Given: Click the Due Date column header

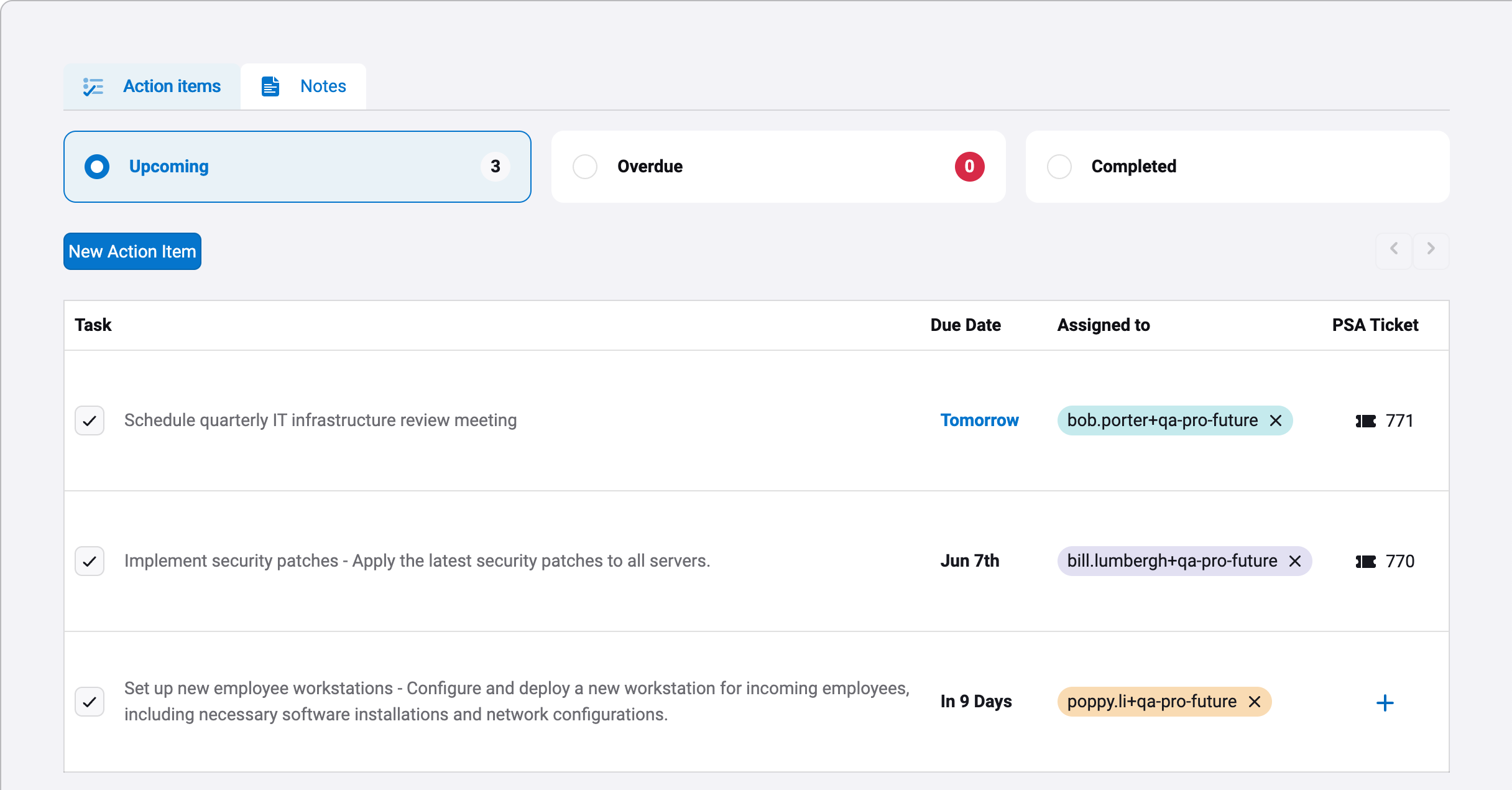Looking at the screenshot, I should [x=966, y=325].
